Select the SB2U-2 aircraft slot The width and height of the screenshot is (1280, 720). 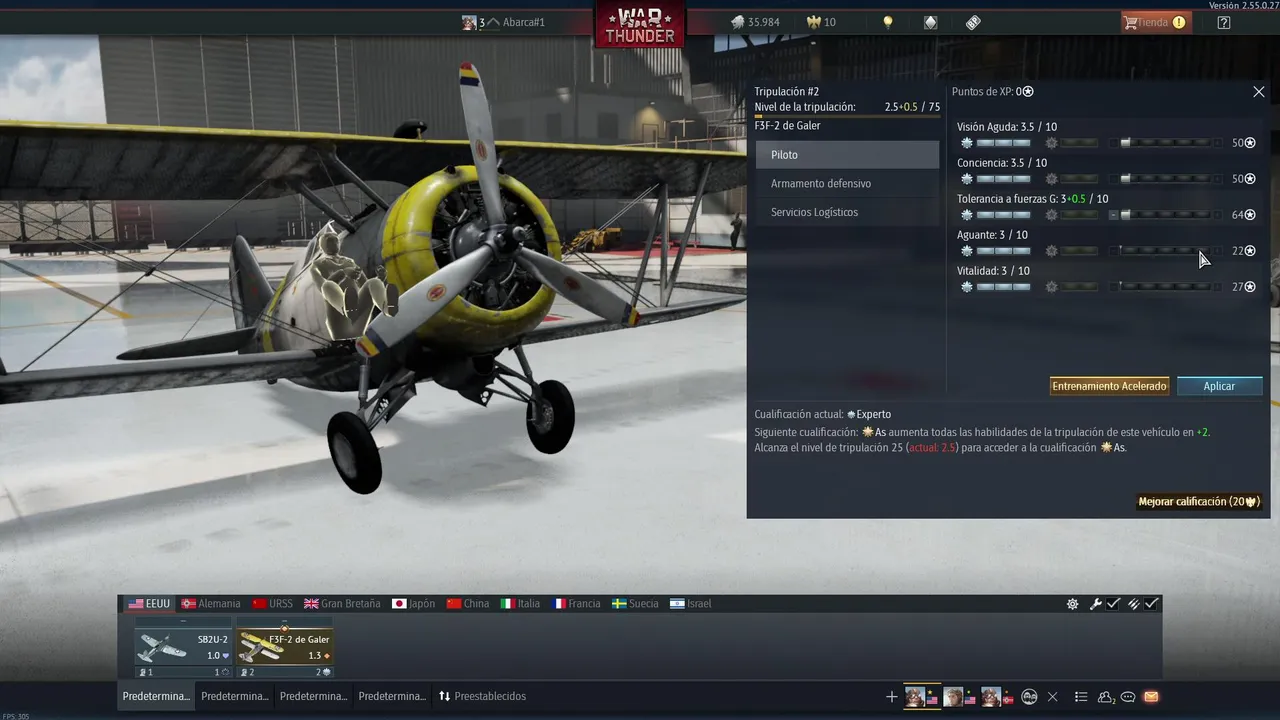tap(183, 647)
